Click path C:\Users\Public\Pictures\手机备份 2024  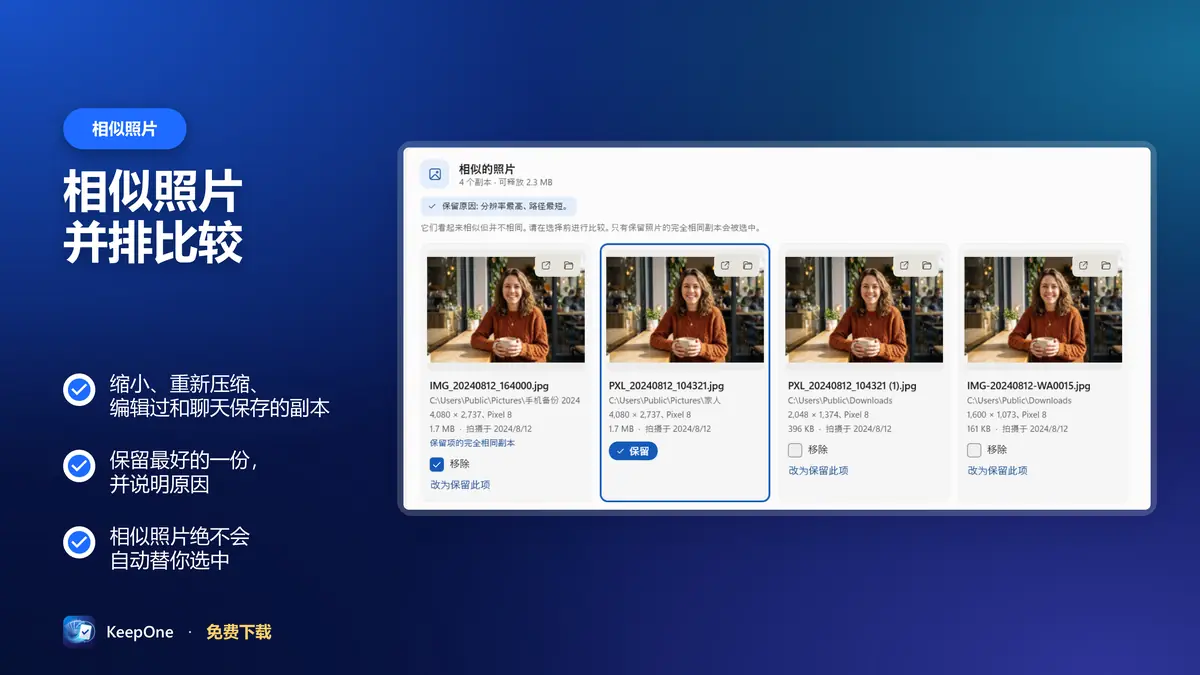pos(505,401)
